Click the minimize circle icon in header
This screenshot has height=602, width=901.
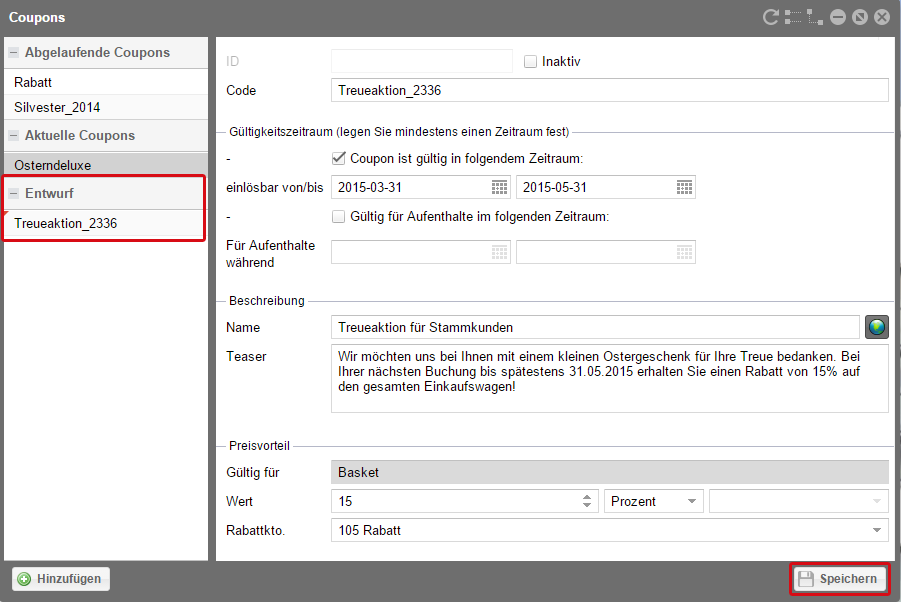click(x=838, y=17)
